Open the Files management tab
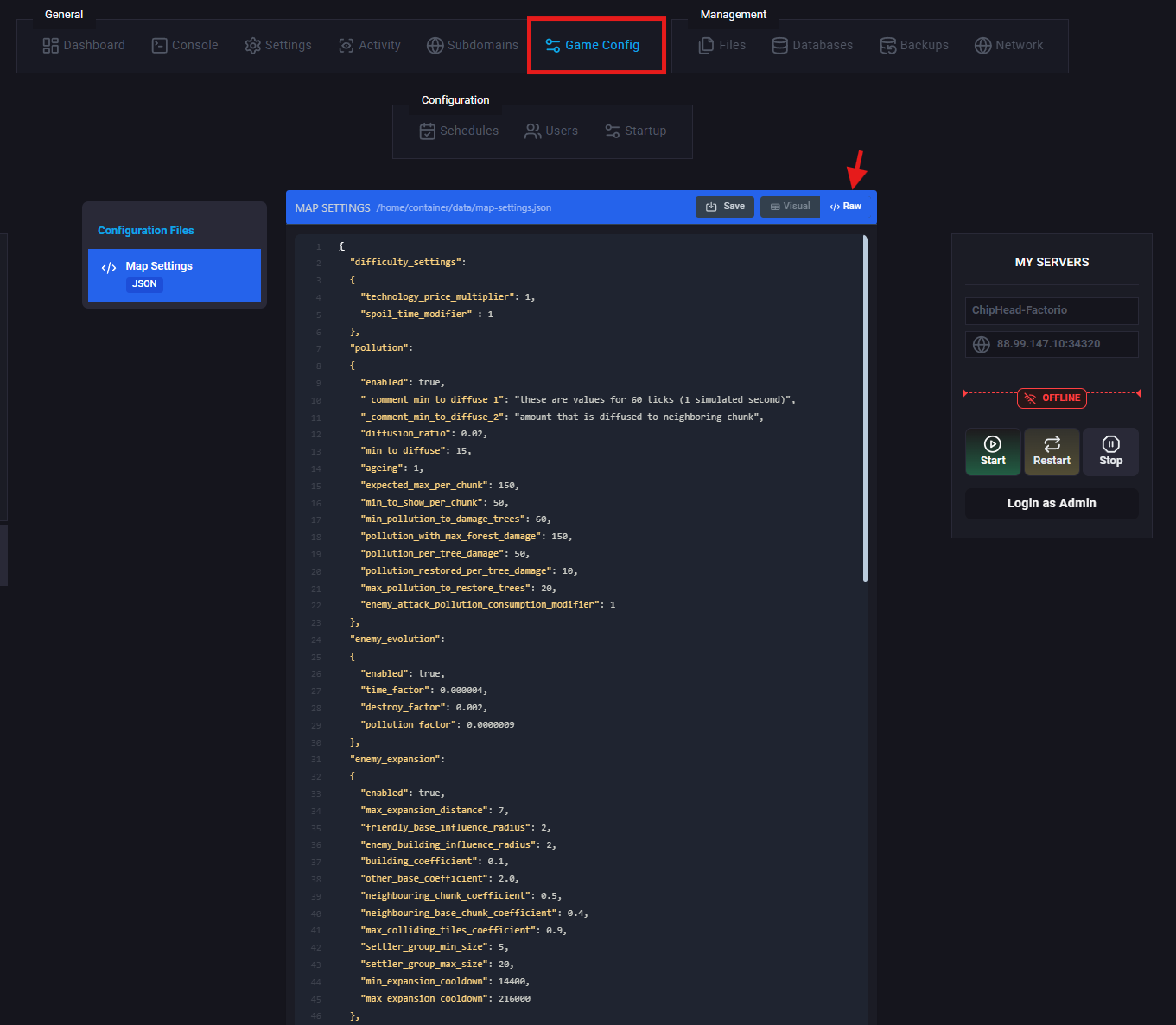Viewport: 1176px width, 1025px height. point(722,45)
